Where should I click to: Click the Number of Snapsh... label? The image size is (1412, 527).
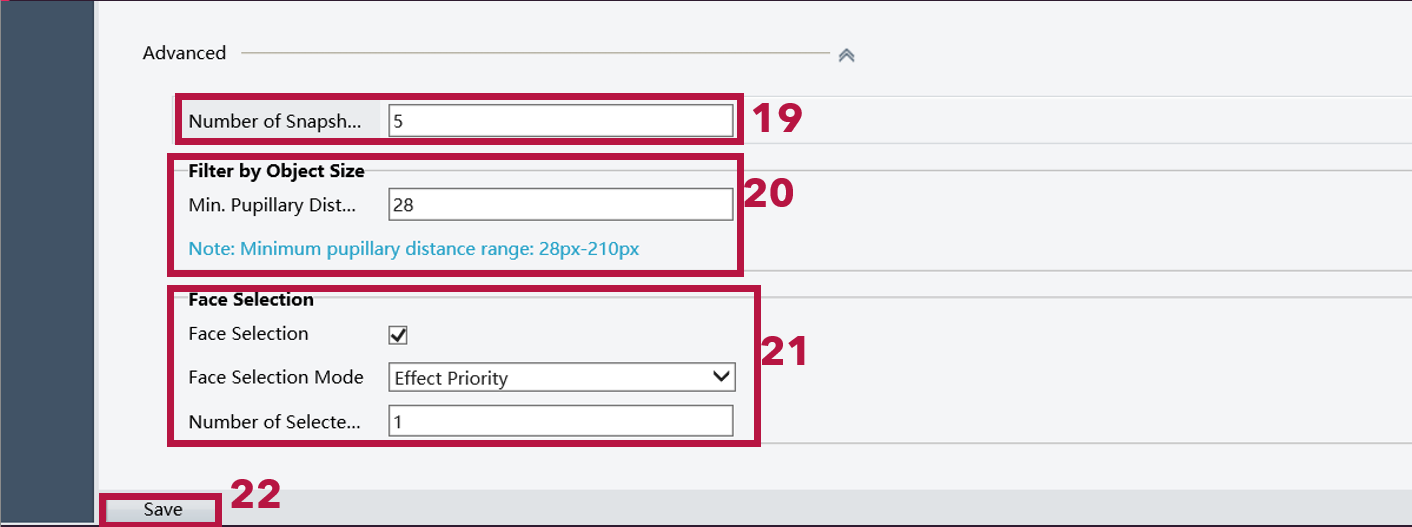point(274,121)
